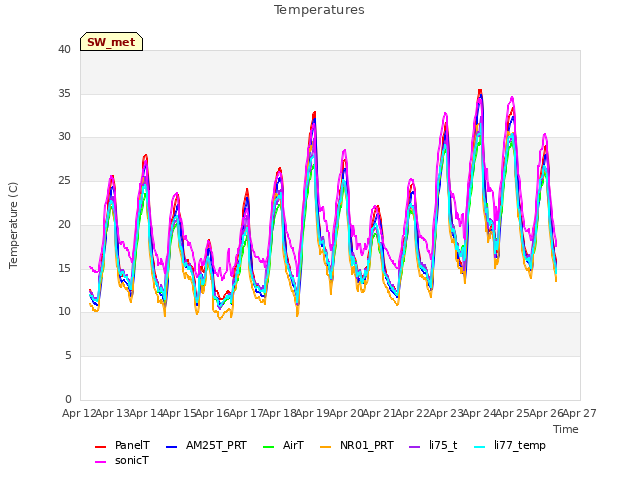Select the li77_temp legend label
The image size is (640, 480).
tap(520, 446)
